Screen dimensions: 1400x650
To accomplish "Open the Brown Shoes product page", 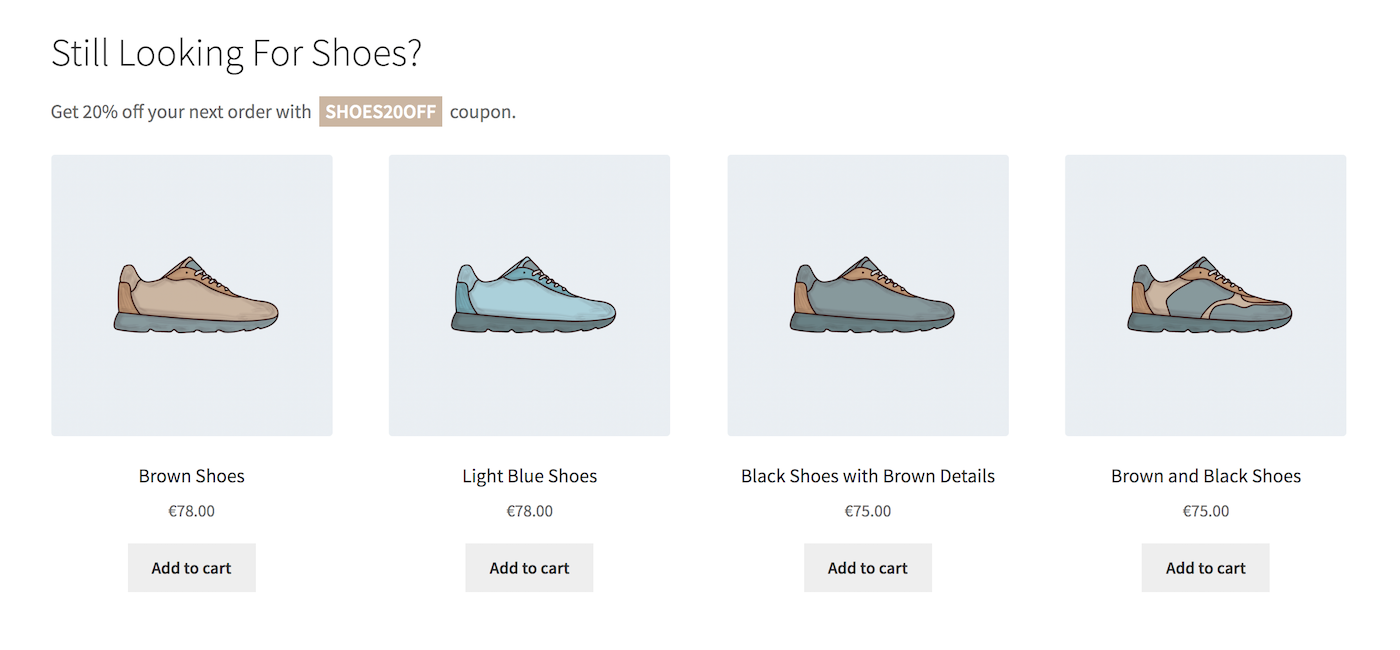I will click(x=191, y=476).
